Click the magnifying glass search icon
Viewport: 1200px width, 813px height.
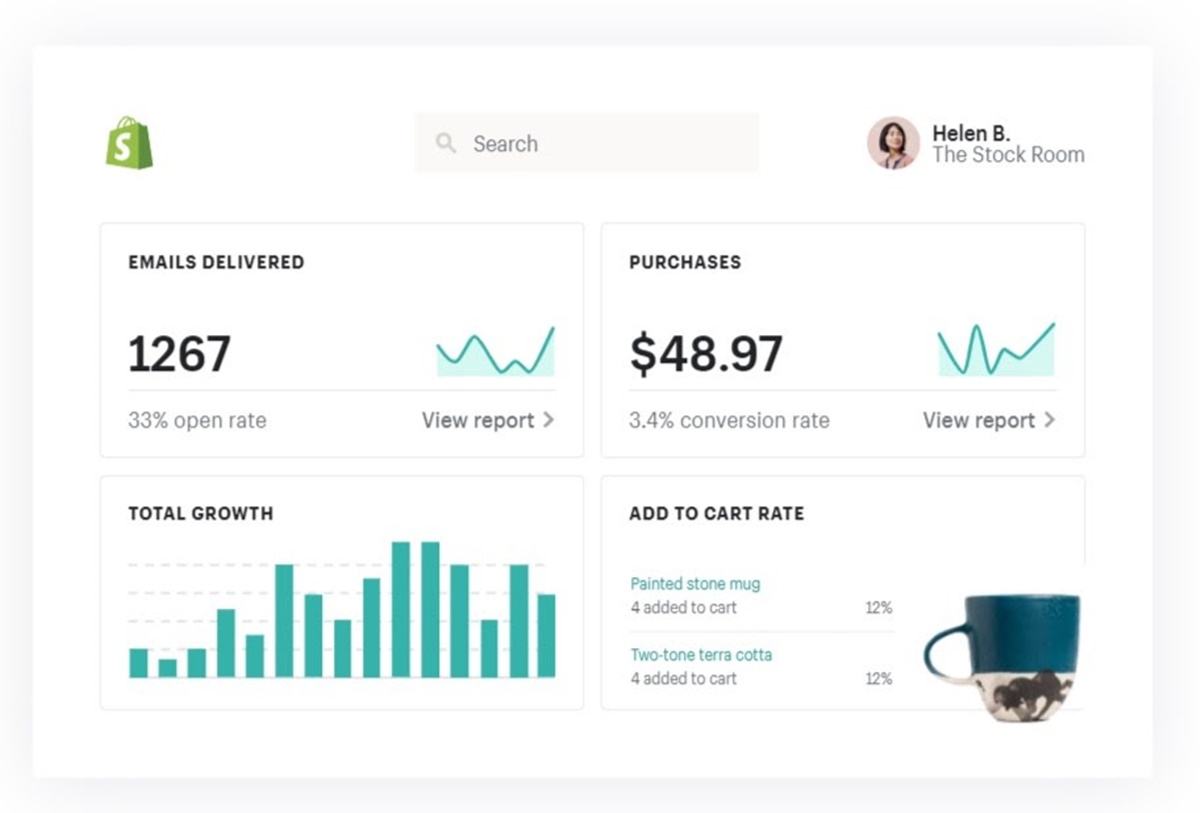(446, 143)
